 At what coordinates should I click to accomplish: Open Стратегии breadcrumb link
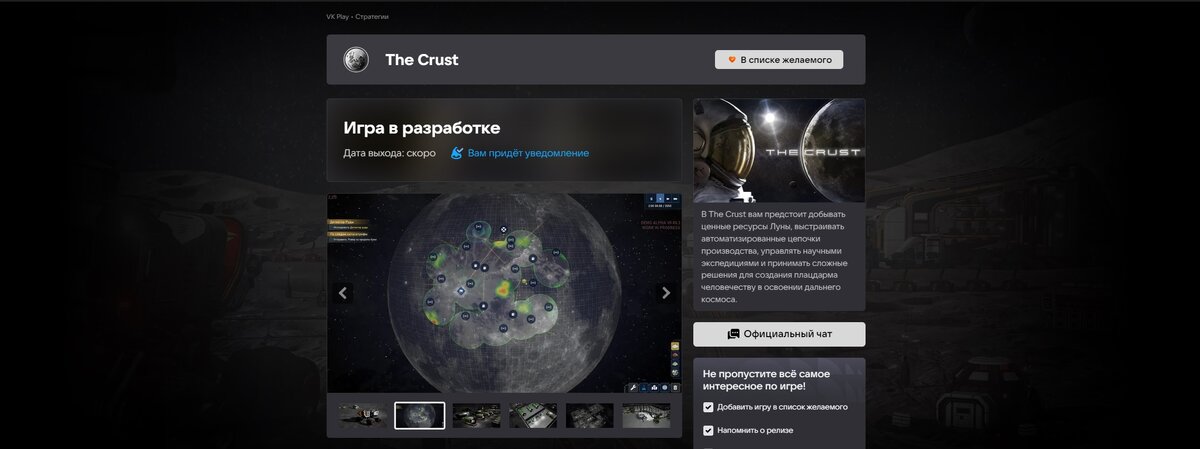(372, 17)
